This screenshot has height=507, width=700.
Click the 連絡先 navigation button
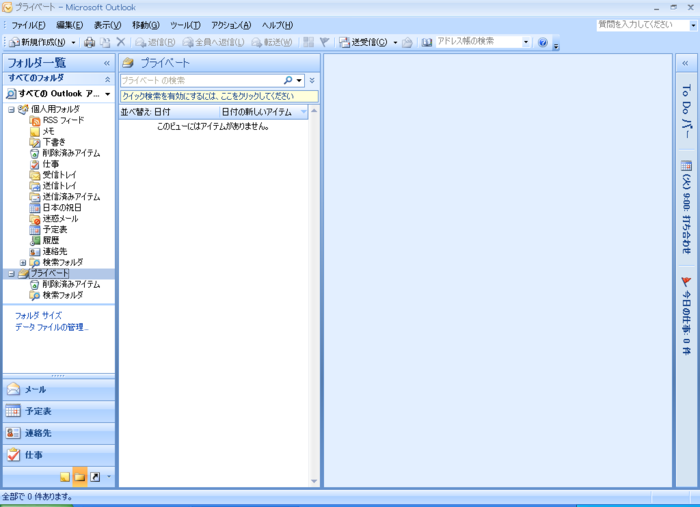pyautogui.click(x=59, y=433)
